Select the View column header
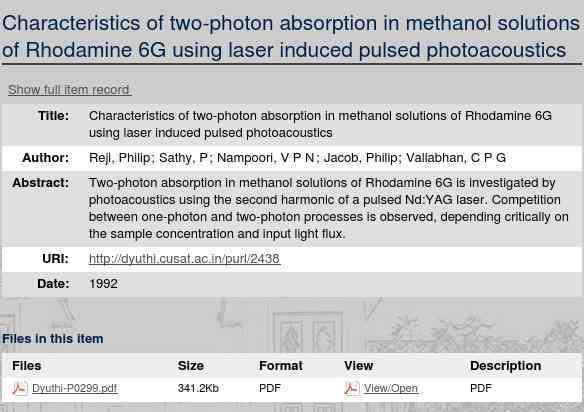This screenshot has width=584, height=412. (x=359, y=365)
